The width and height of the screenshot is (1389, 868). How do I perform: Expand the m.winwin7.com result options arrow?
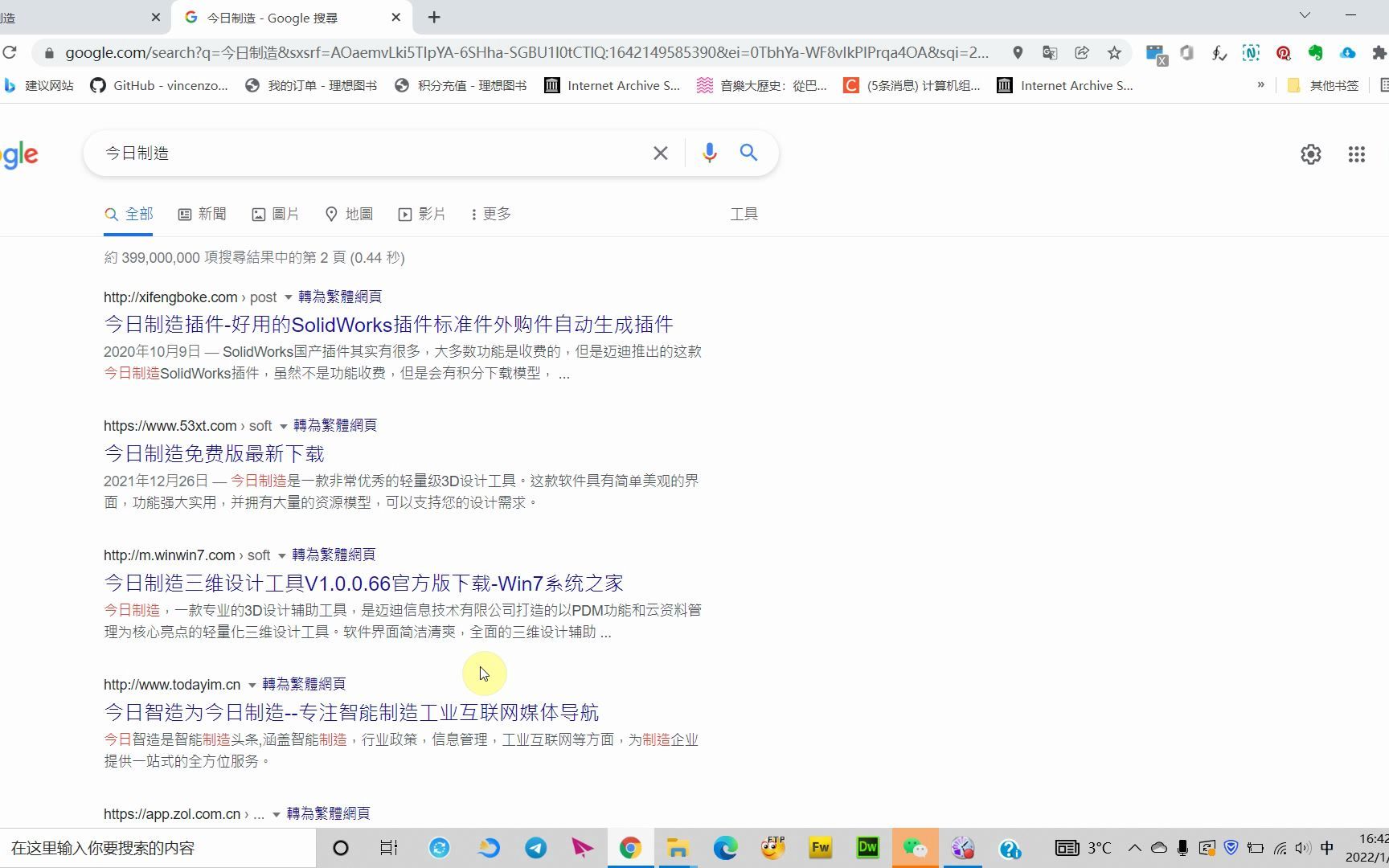281,555
